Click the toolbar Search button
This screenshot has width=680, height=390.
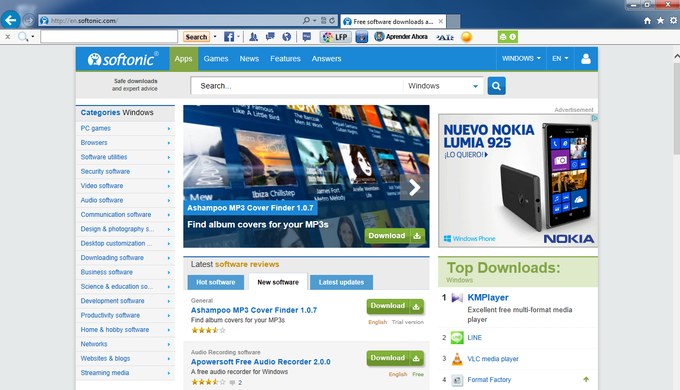pos(196,37)
